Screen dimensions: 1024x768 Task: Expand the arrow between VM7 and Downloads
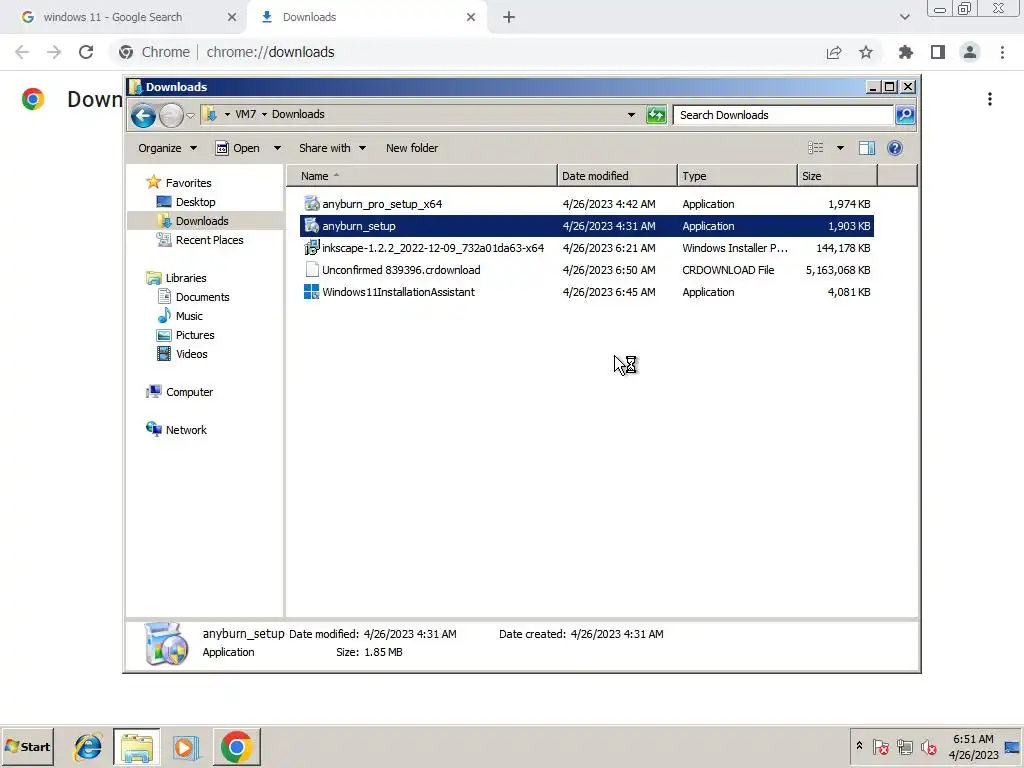(264, 114)
